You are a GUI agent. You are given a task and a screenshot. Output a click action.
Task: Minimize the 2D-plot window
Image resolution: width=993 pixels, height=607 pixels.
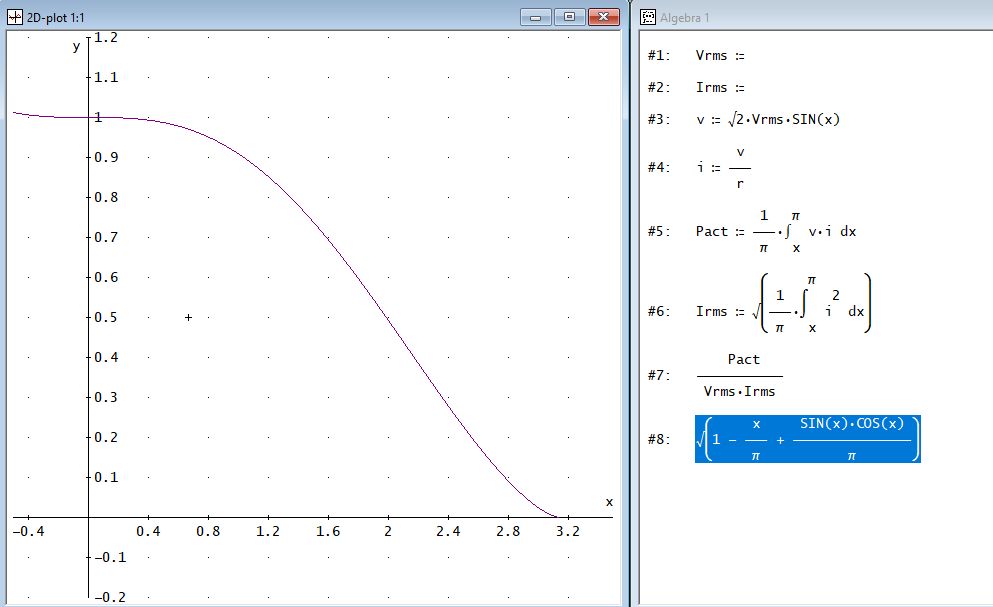536,17
